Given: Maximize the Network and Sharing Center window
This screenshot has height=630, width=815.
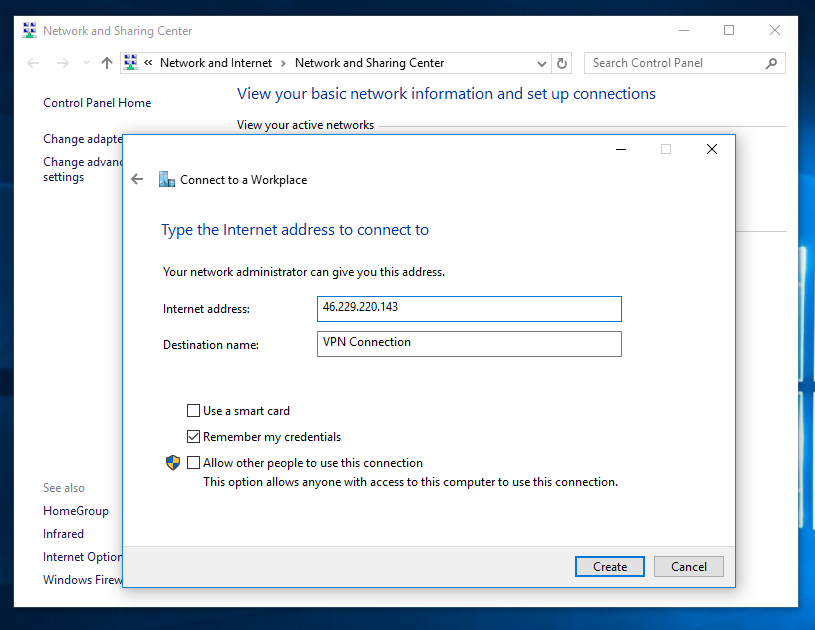Looking at the screenshot, I should click(x=729, y=31).
